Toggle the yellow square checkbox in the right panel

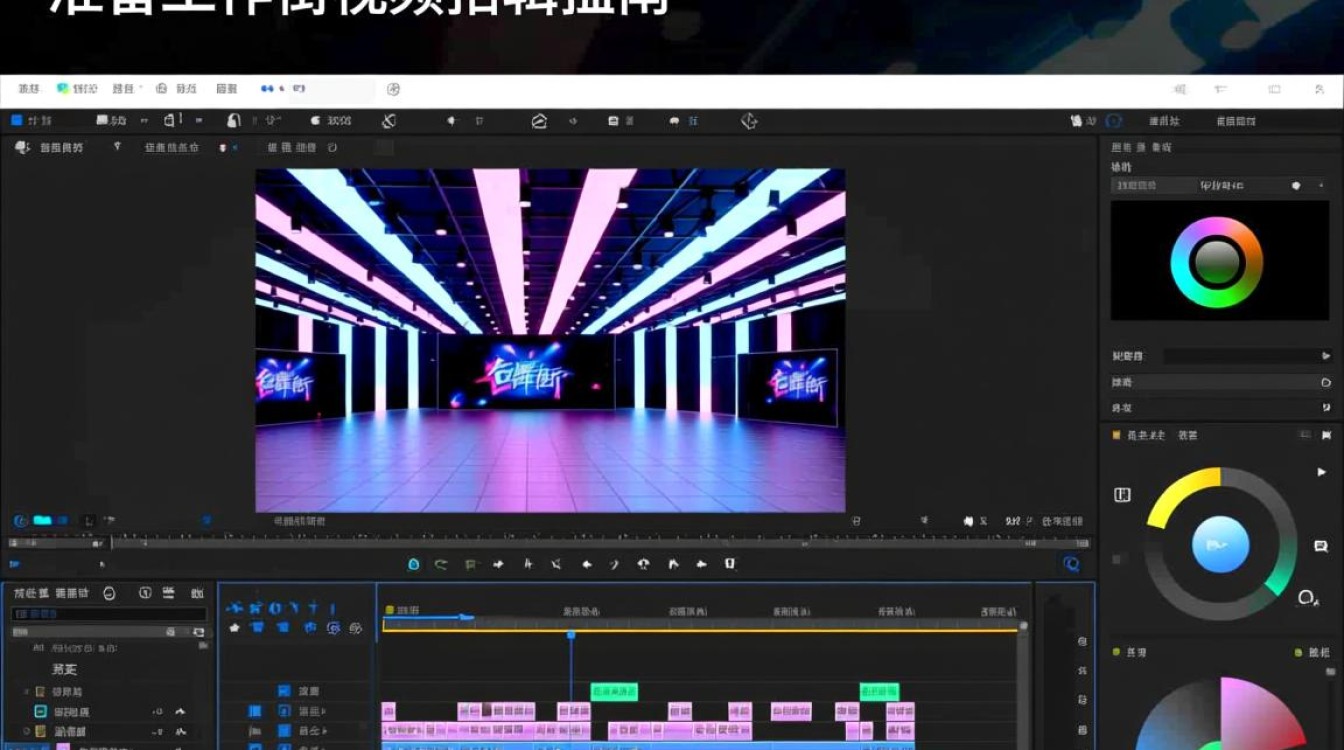(1117, 435)
